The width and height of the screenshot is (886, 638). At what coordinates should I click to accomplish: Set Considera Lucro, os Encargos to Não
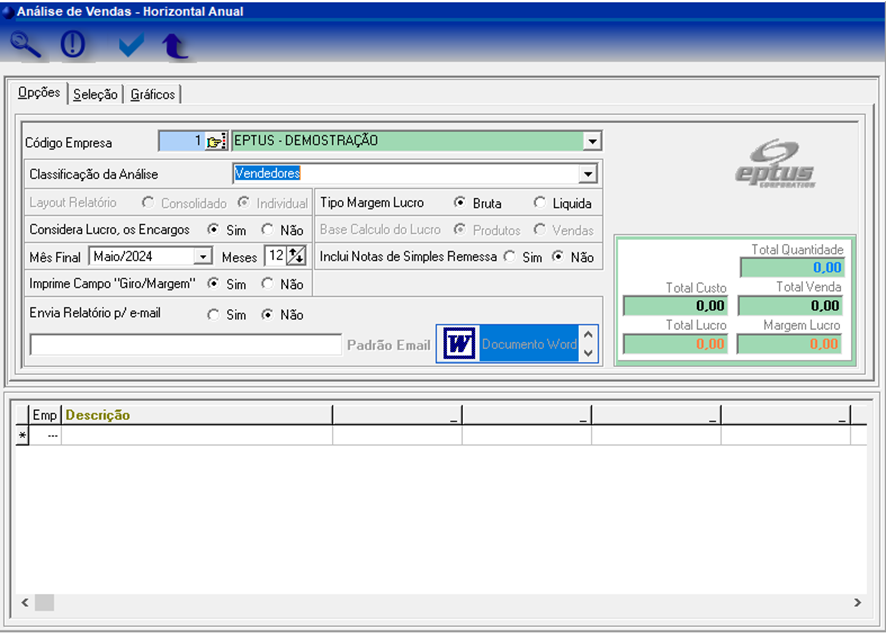pos(267,230)
